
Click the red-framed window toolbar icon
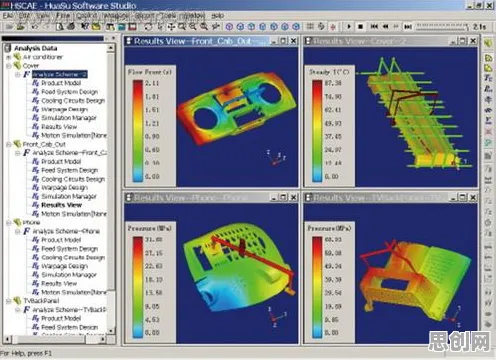click(133, 27)
